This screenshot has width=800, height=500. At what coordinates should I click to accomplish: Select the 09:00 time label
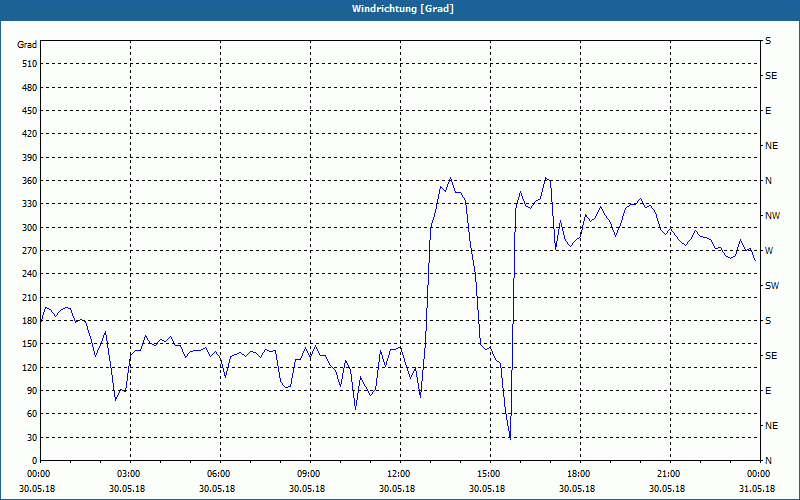310,474
